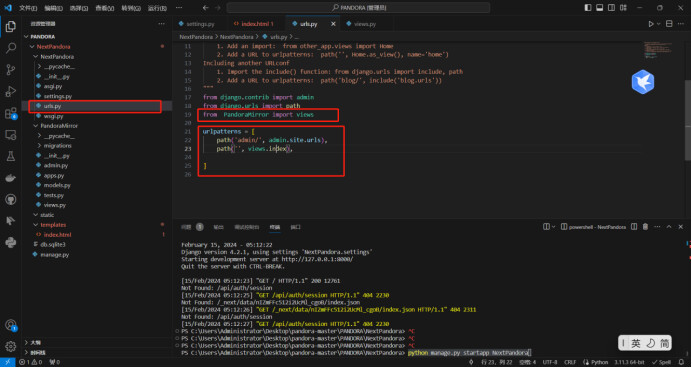
Task: Open the Accounts menu icon
Action: tap(11, 325)
